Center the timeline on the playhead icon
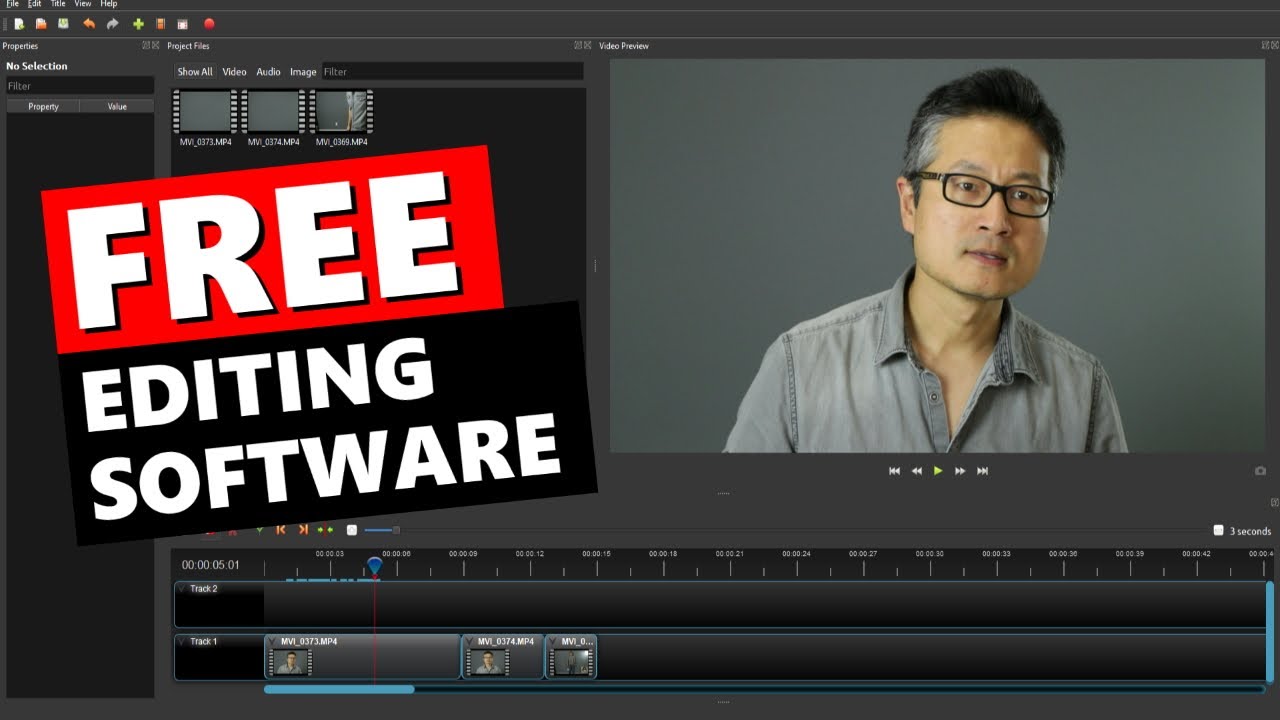Image resolution: width=1280 pixels, height=720 pixels. [325, 530]
